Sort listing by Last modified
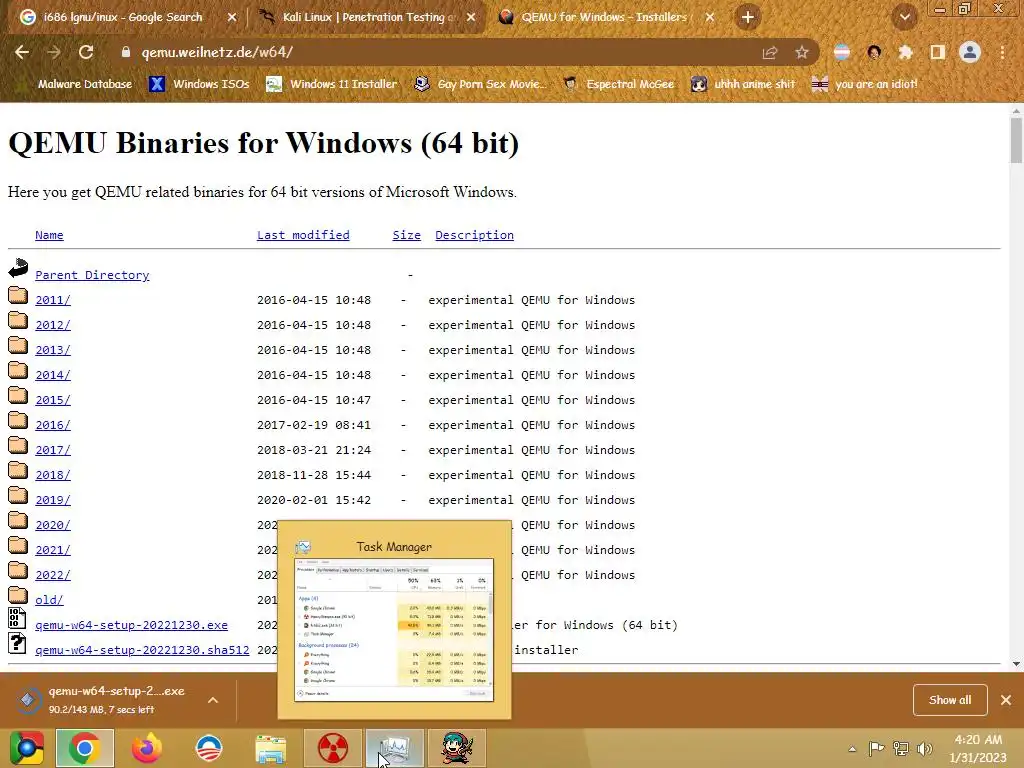Screen dimensions: 1024x768 coord(303,235)
